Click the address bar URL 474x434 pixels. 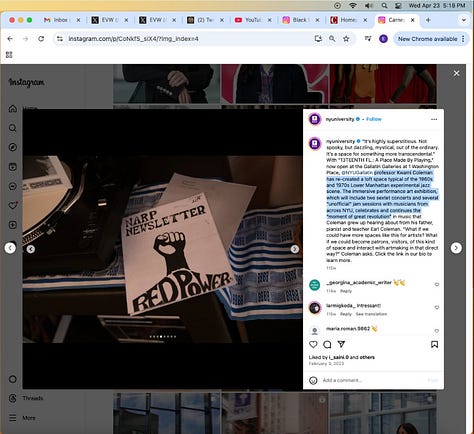tap(133, 39)
